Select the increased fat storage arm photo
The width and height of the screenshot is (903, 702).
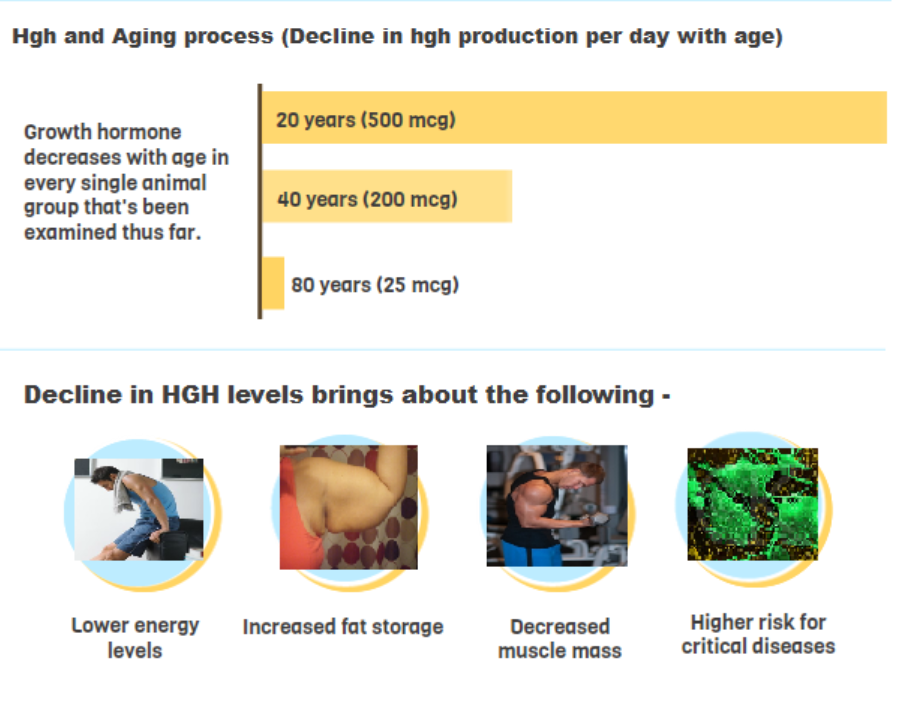(348, 507)
